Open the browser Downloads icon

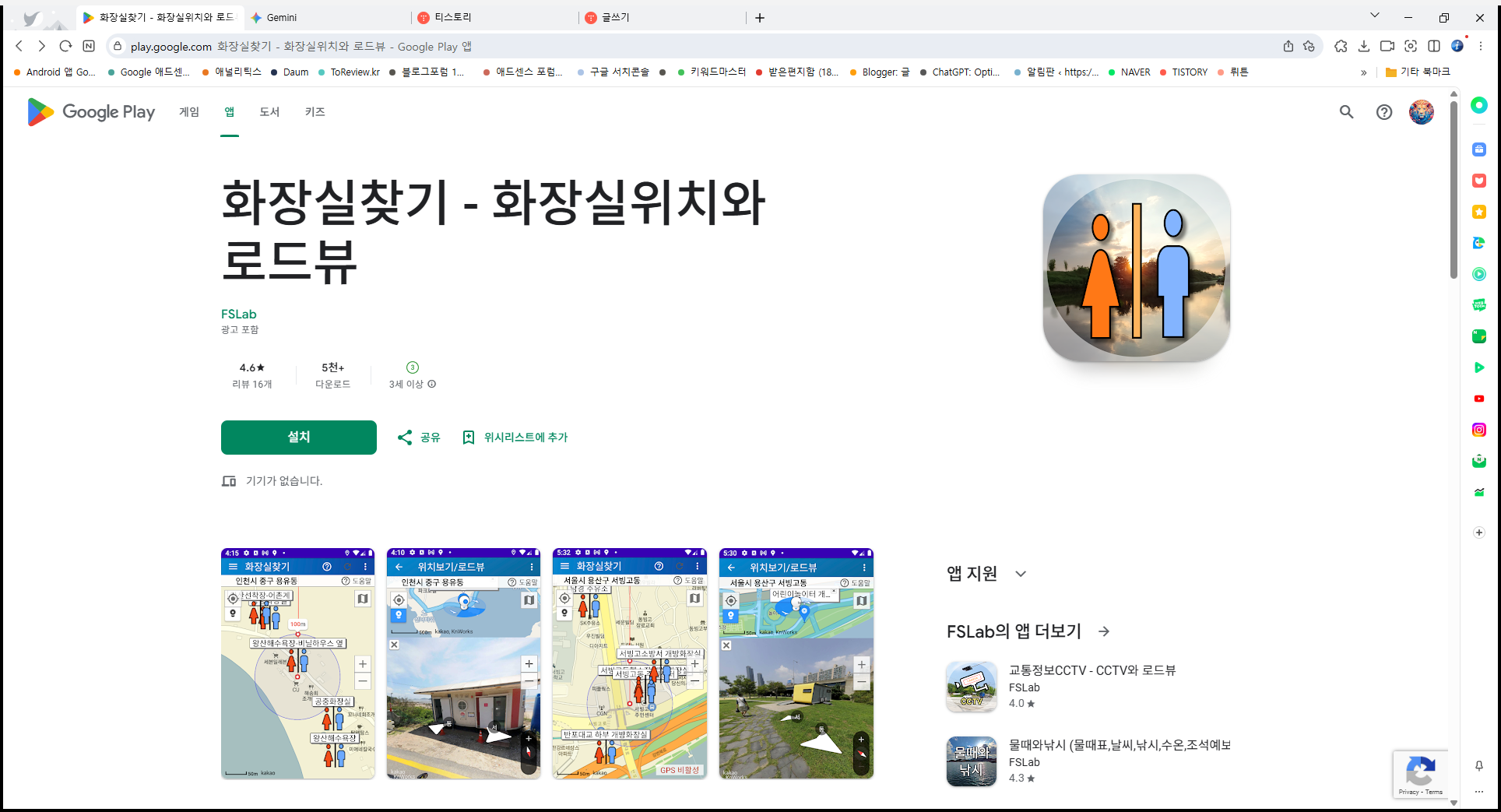pos(1364,47)
